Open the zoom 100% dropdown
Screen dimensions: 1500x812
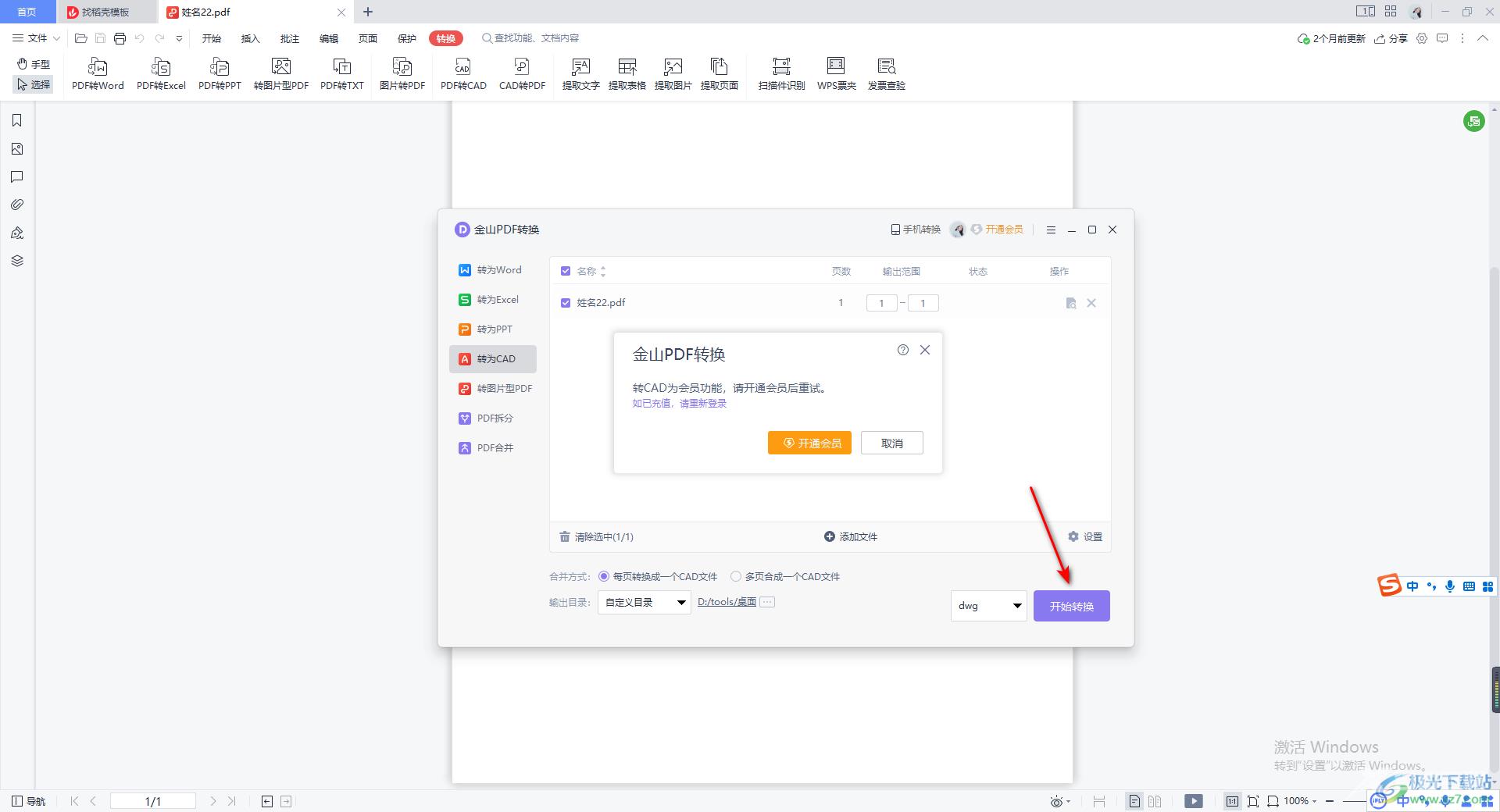click(1300, 801)
